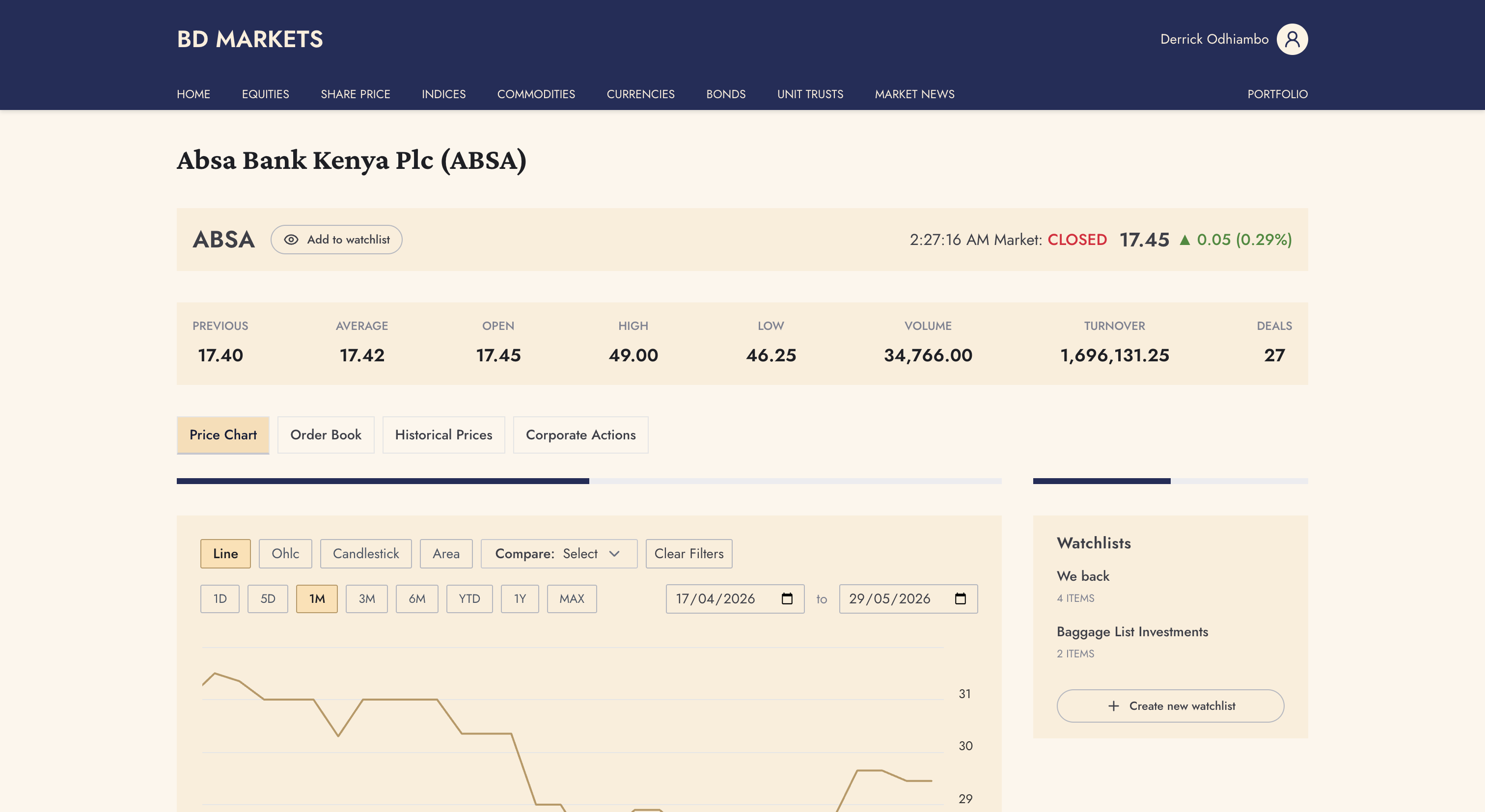
Task: Open the BONDS menu item
Action: 726,94
